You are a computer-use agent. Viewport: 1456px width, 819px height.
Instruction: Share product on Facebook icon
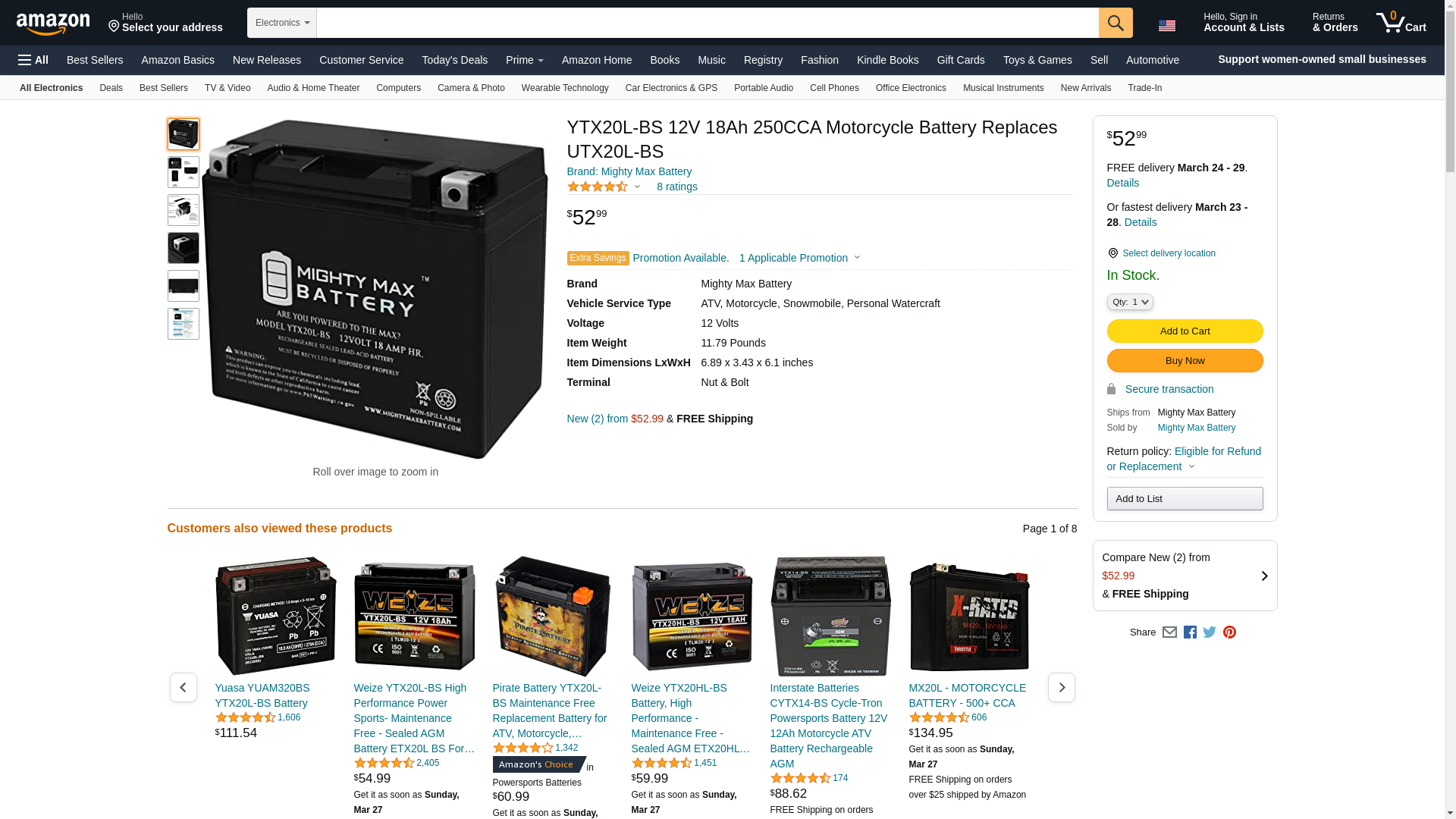click(x=1190, y=632)
